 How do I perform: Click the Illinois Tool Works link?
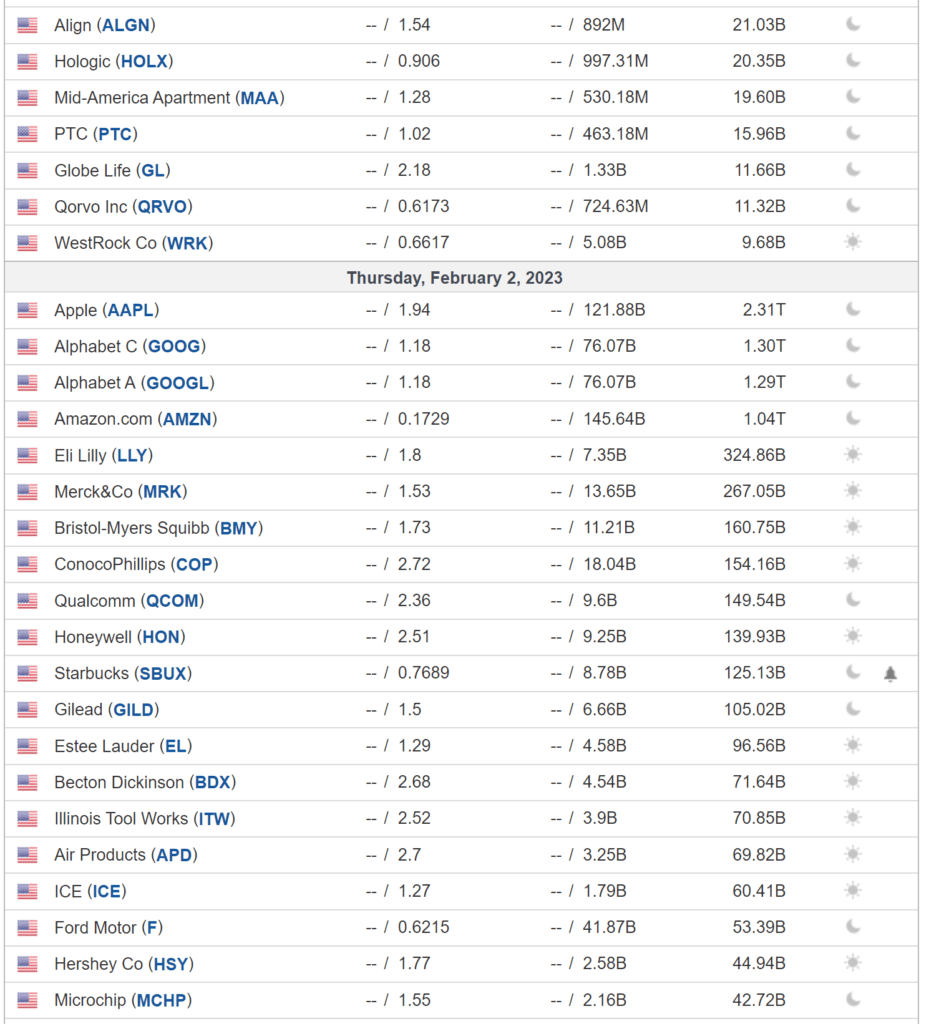[x=121, y=818]
